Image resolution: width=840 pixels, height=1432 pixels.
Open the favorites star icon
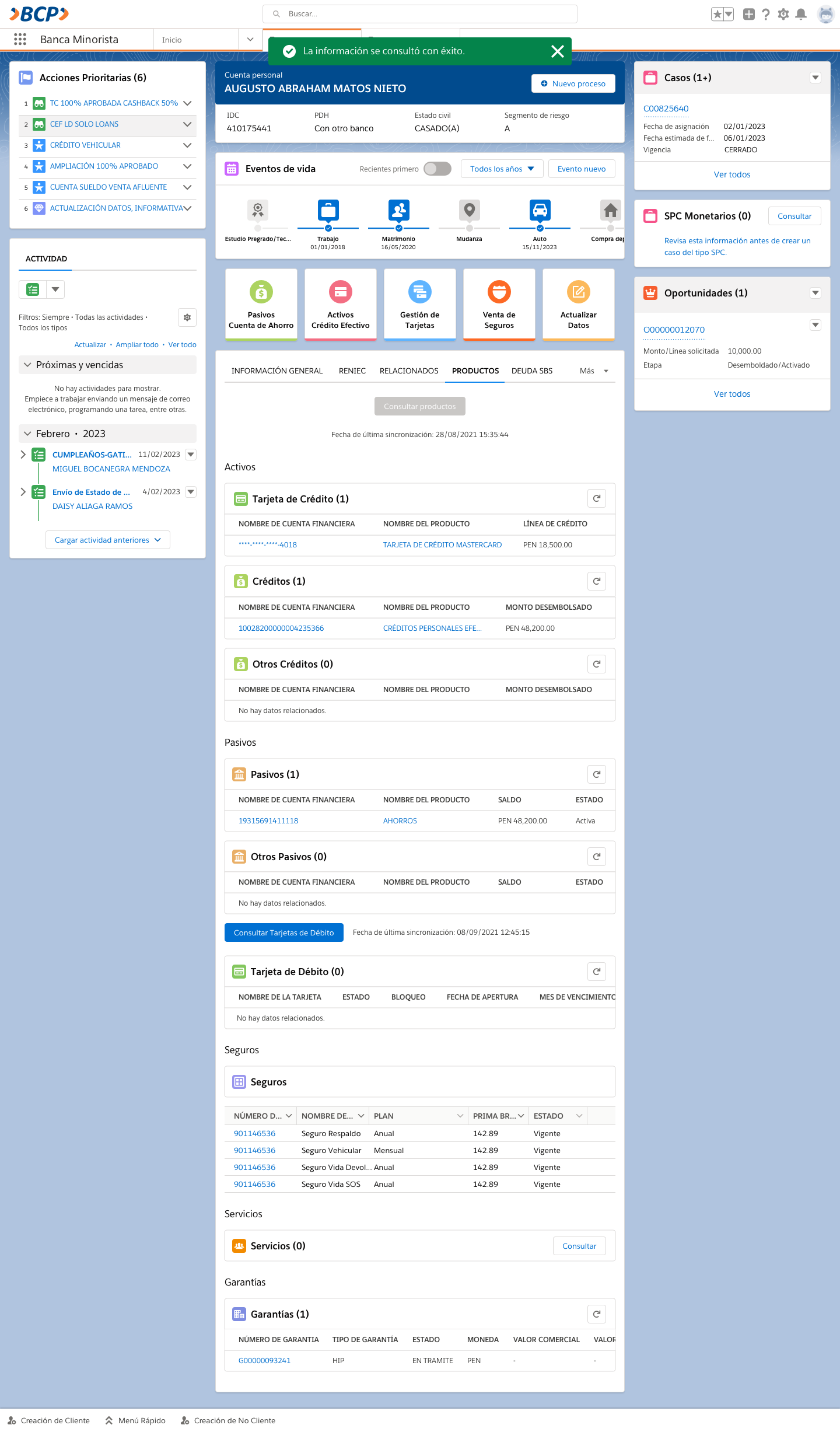717,14
